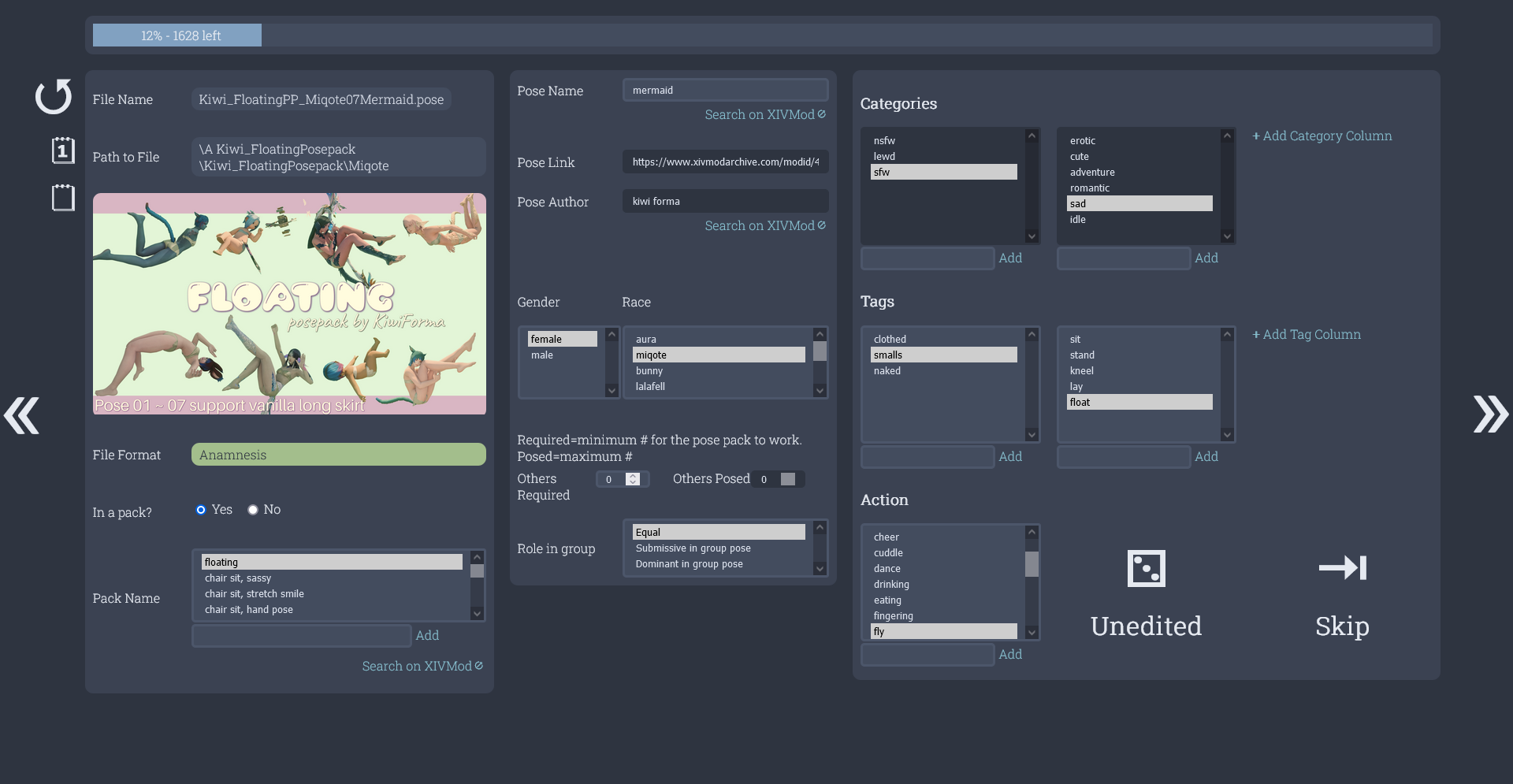
Task: Click the File Format Anamnesis field
Action: [339, 455]
